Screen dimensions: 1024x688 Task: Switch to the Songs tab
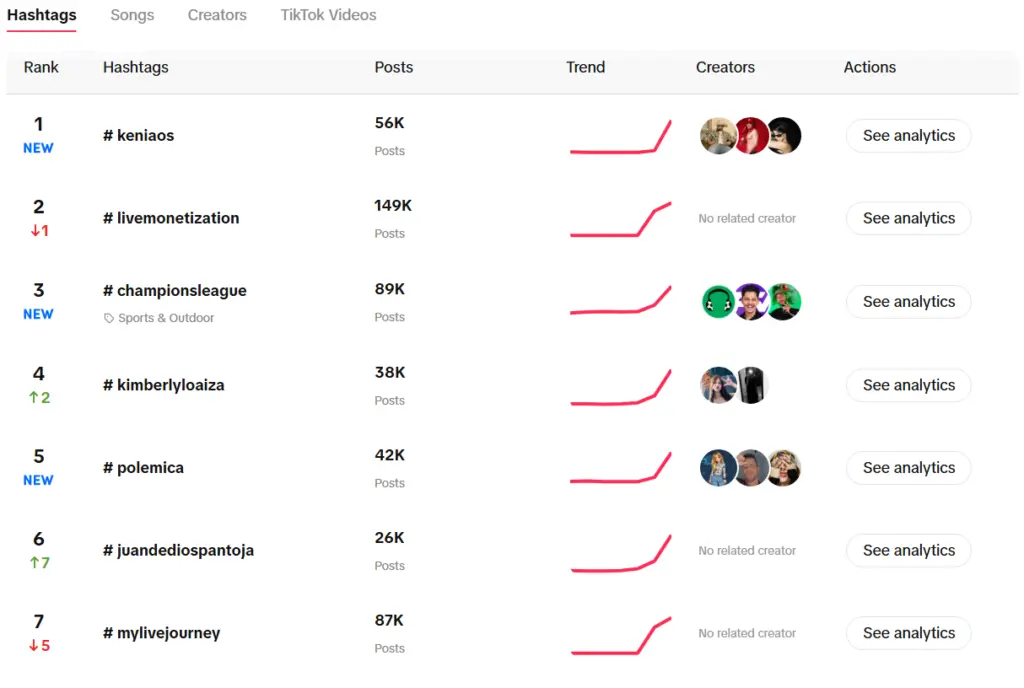pos(132,15)
